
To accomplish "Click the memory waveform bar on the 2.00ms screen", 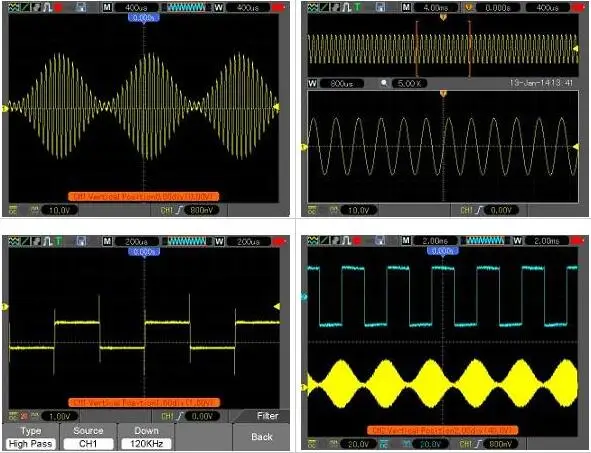I will pos(486,240).
